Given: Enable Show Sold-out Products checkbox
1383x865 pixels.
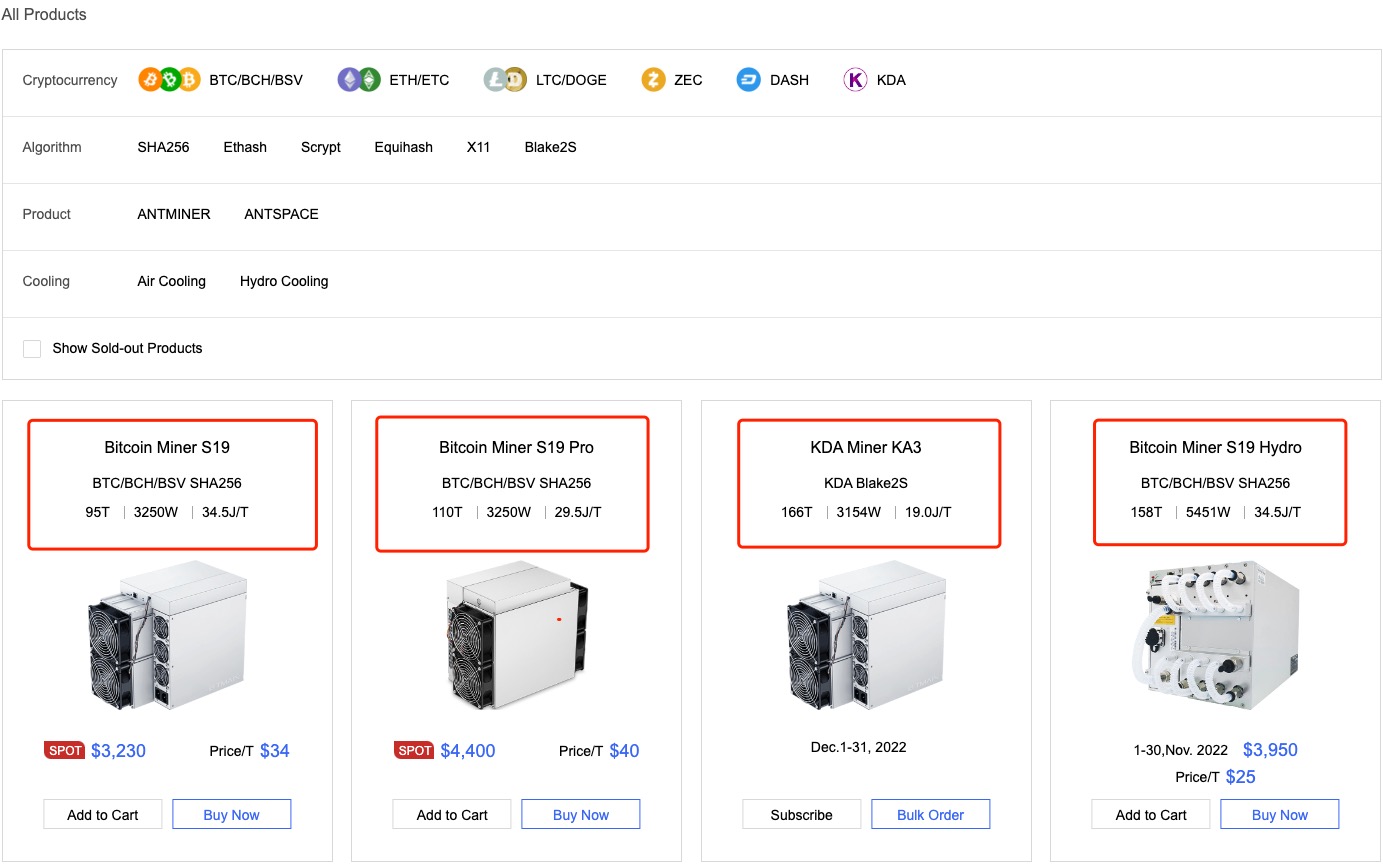Looking at the screenshot, I should [32, 348].
